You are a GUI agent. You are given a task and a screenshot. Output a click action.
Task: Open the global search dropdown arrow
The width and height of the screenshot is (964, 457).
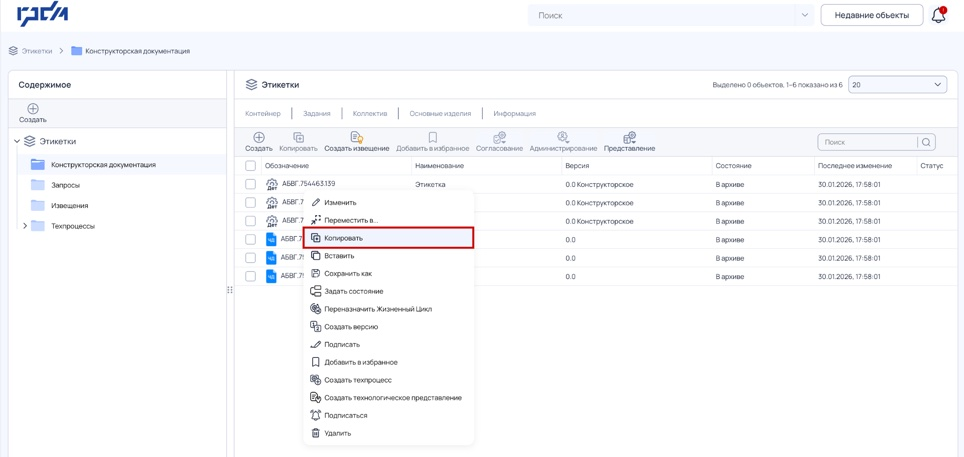pos(805,15)
